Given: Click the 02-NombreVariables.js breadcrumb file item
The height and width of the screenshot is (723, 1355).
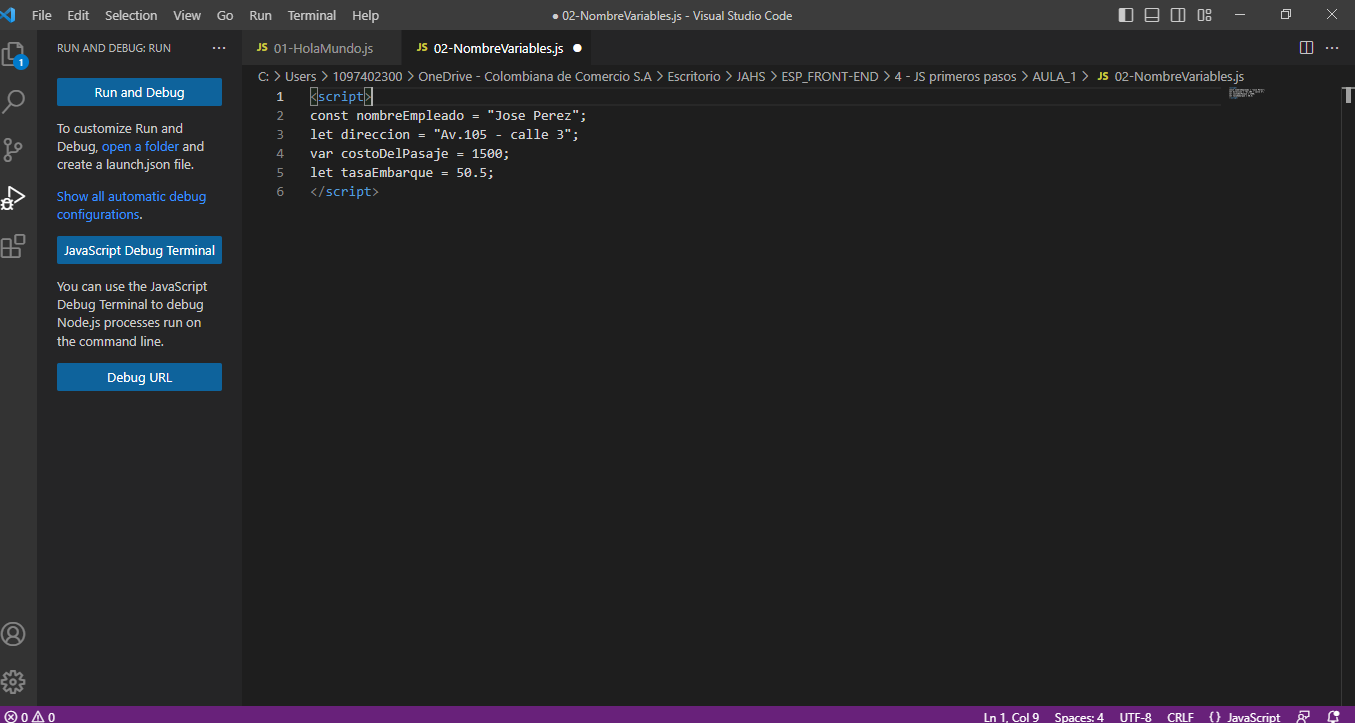Looking at the screenshot, I should [x=1170, y=76].
